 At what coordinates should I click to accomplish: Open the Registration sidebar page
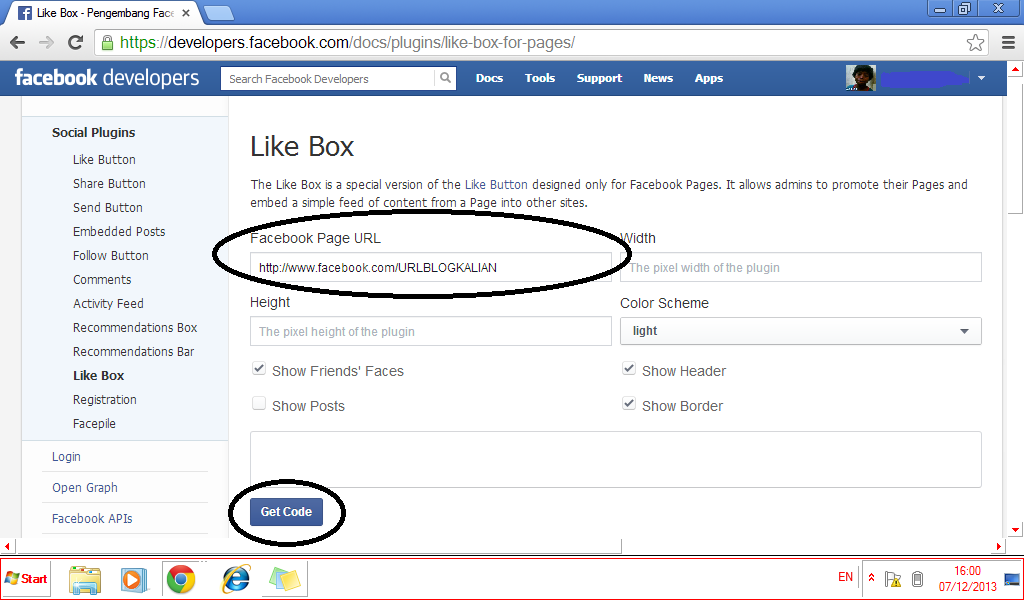coord(104,400)
